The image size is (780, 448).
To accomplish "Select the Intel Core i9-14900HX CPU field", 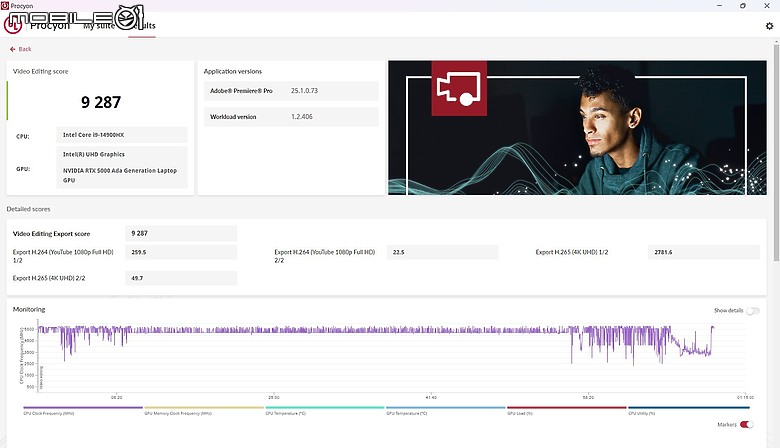I will [x=122, y=135].
